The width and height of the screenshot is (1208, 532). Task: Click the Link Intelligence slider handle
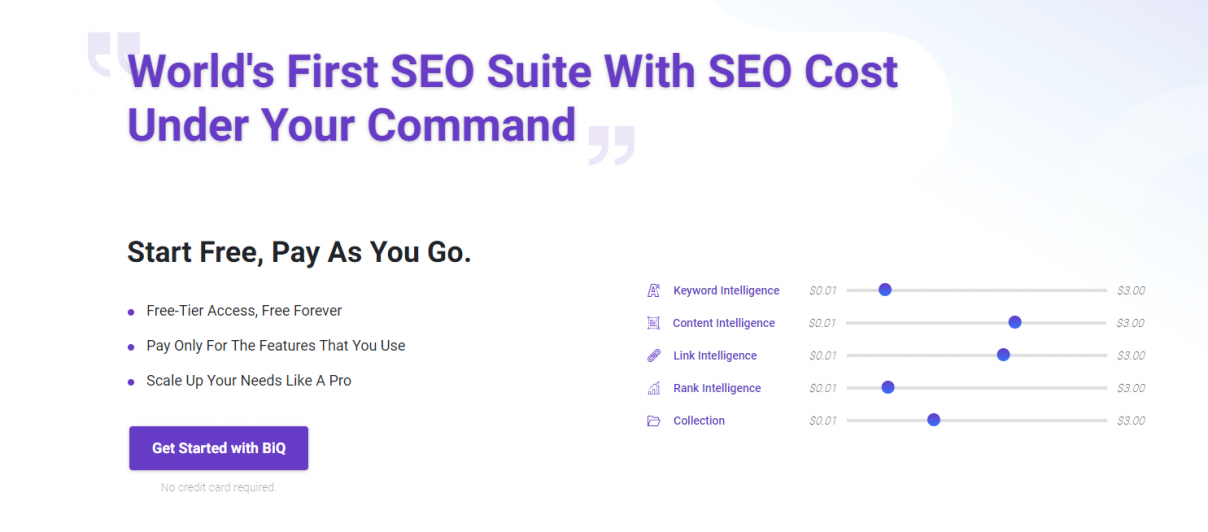click(x=1004, y=355)
